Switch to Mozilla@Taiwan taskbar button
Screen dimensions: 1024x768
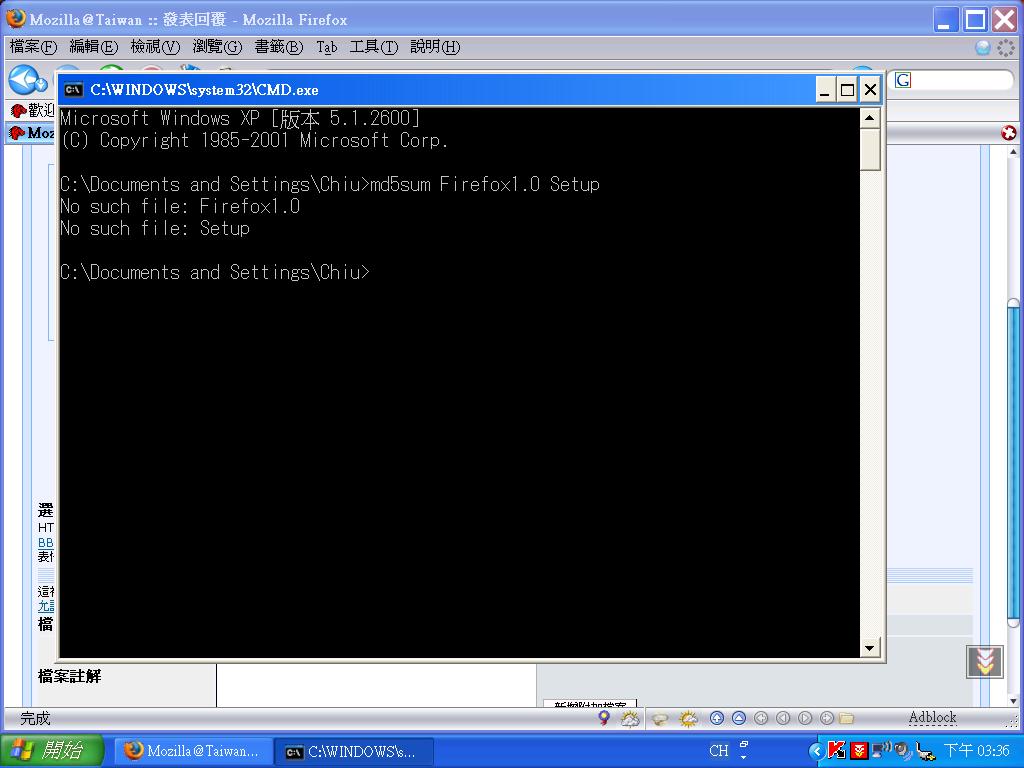tap(193, 751)
